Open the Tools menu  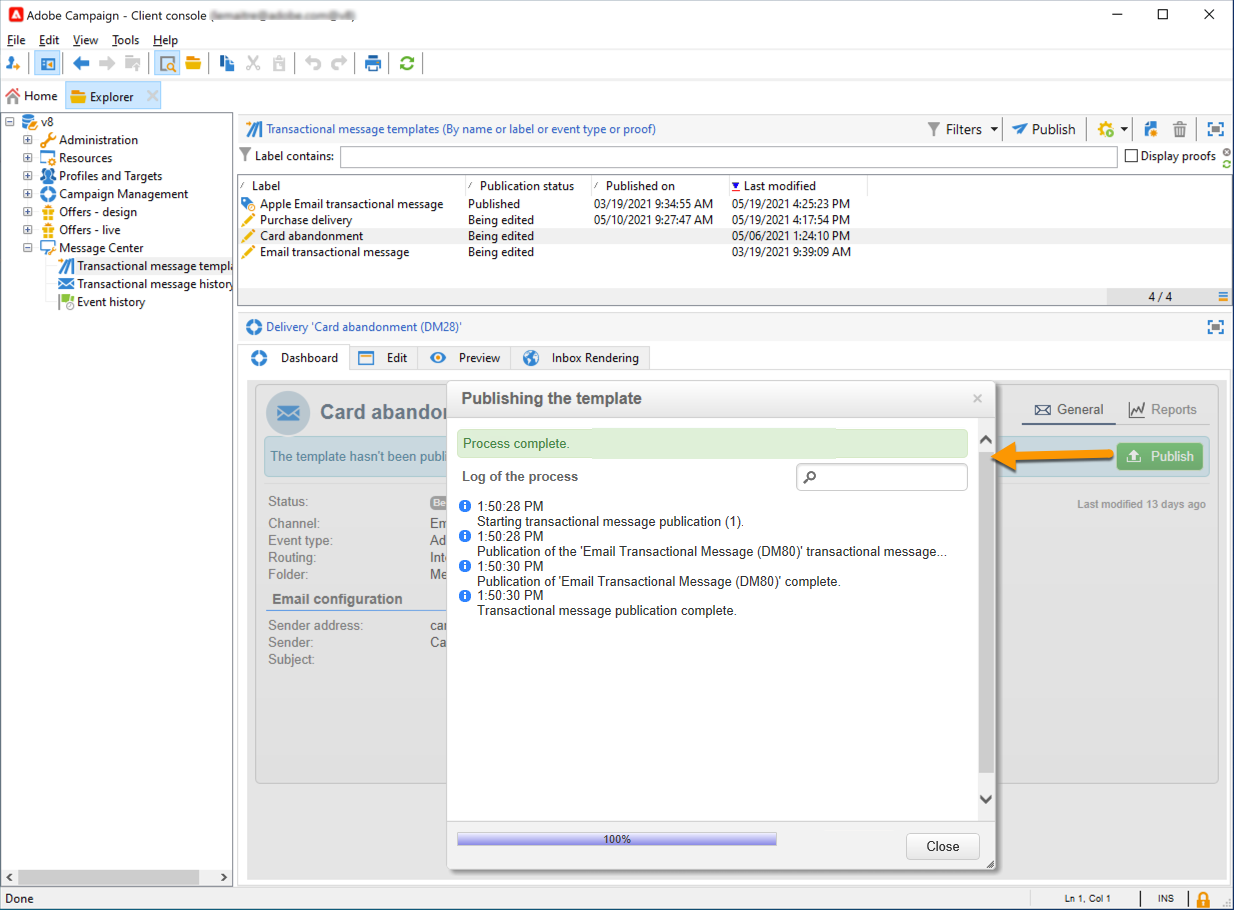coord(125,40)
